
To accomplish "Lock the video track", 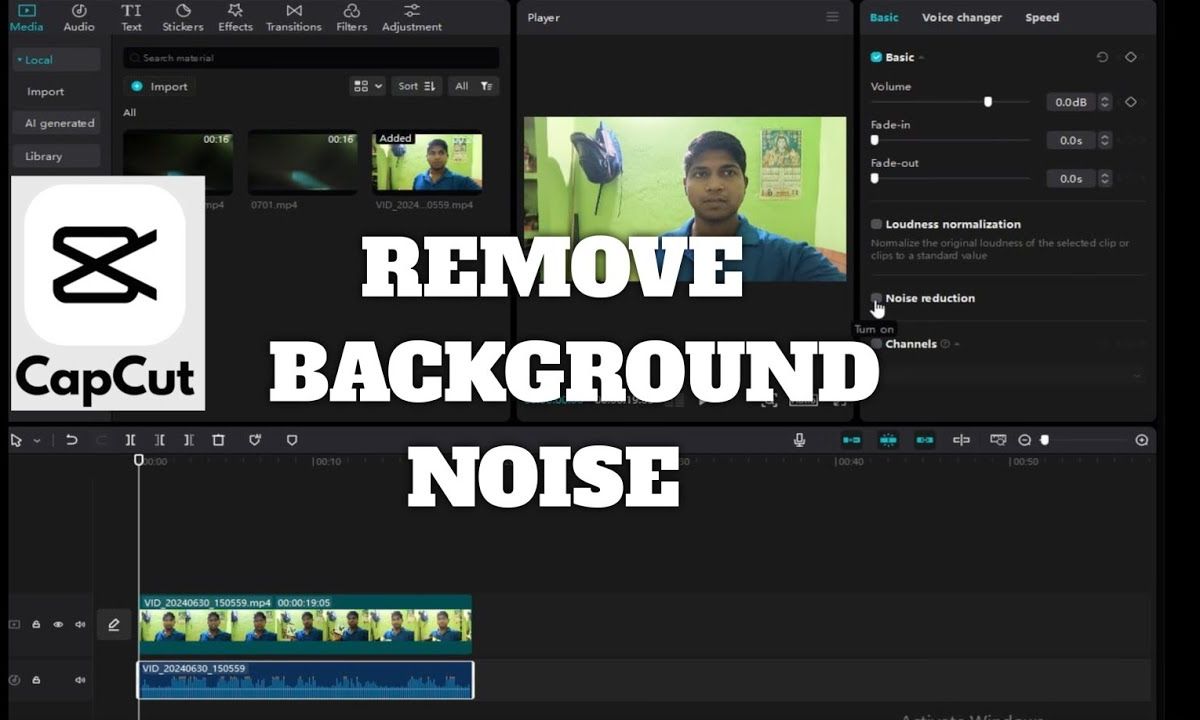I will click(x=36, y=625).
